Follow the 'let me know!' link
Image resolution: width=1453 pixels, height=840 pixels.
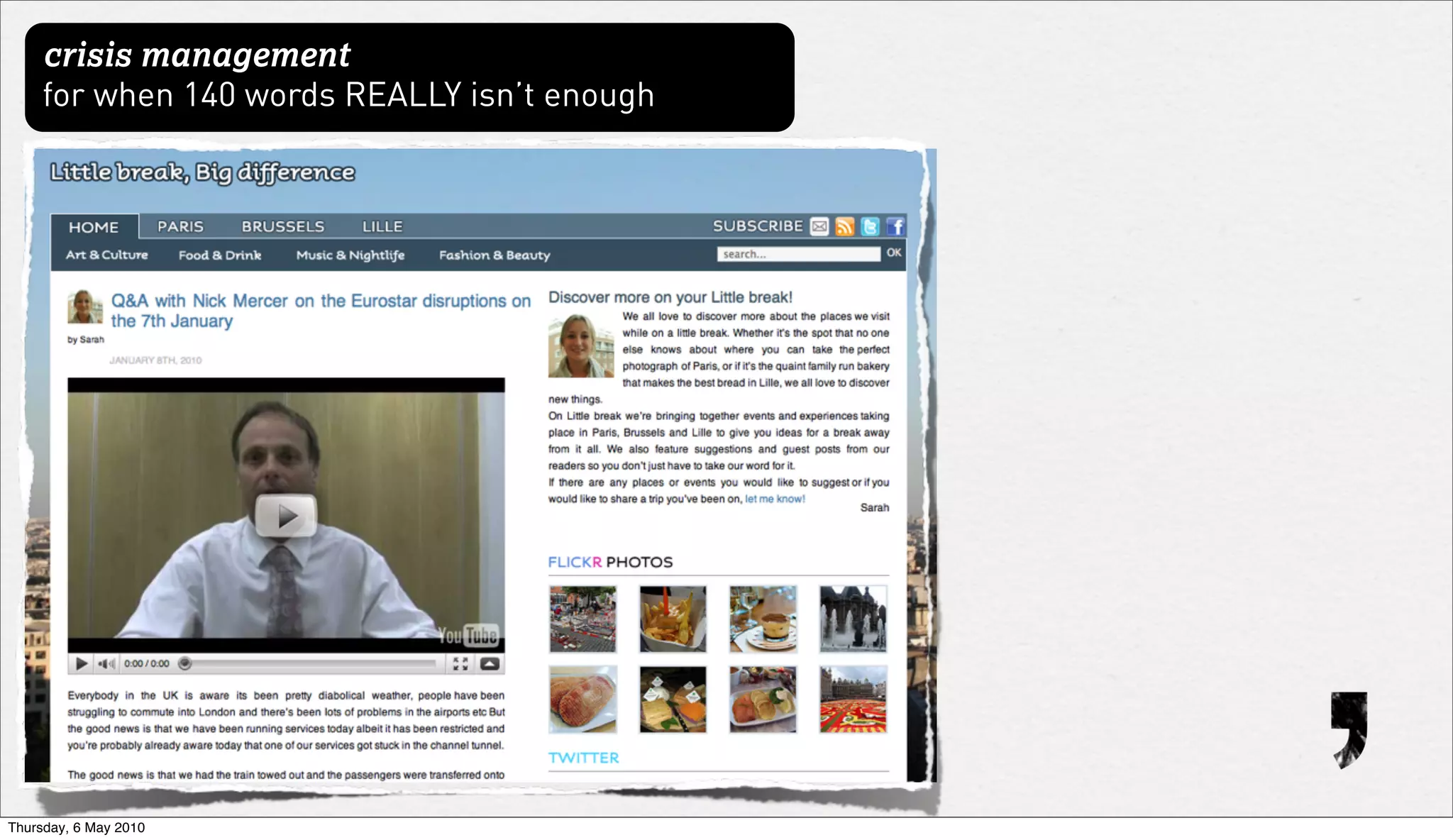(x=775, y=499)
